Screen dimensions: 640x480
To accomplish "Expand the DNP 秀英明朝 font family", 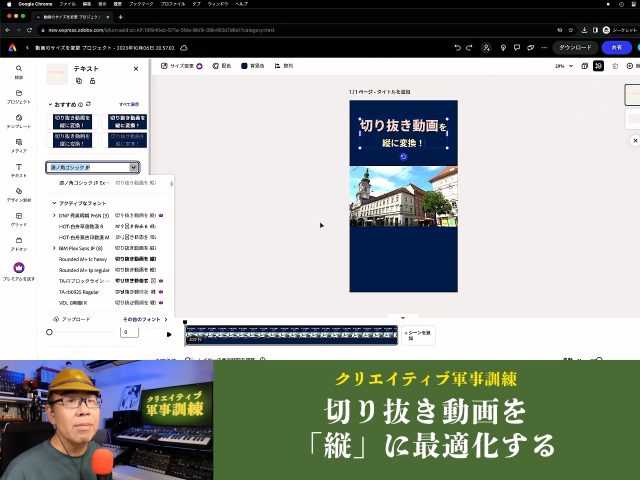I will click(54, 215).
